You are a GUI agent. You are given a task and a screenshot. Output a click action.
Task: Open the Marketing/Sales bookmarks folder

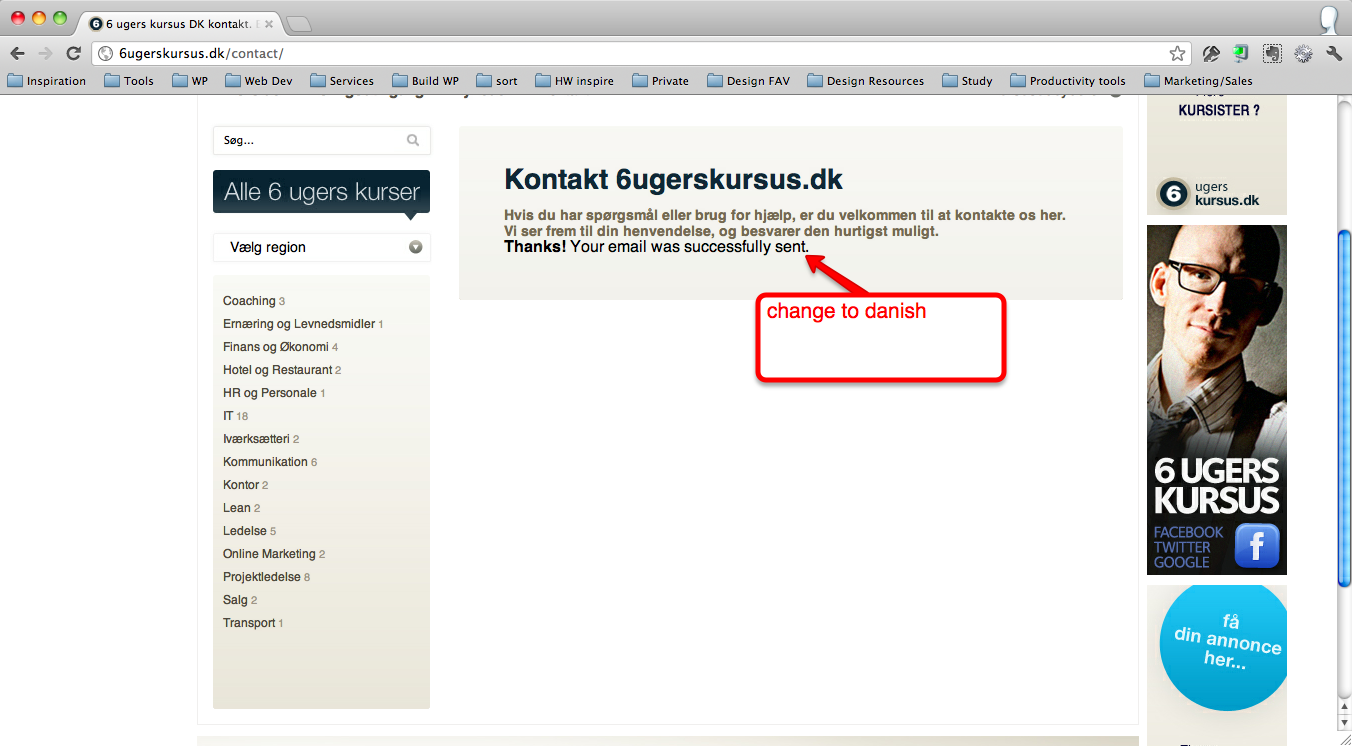pyautogui.click(x=1198, y=81)
